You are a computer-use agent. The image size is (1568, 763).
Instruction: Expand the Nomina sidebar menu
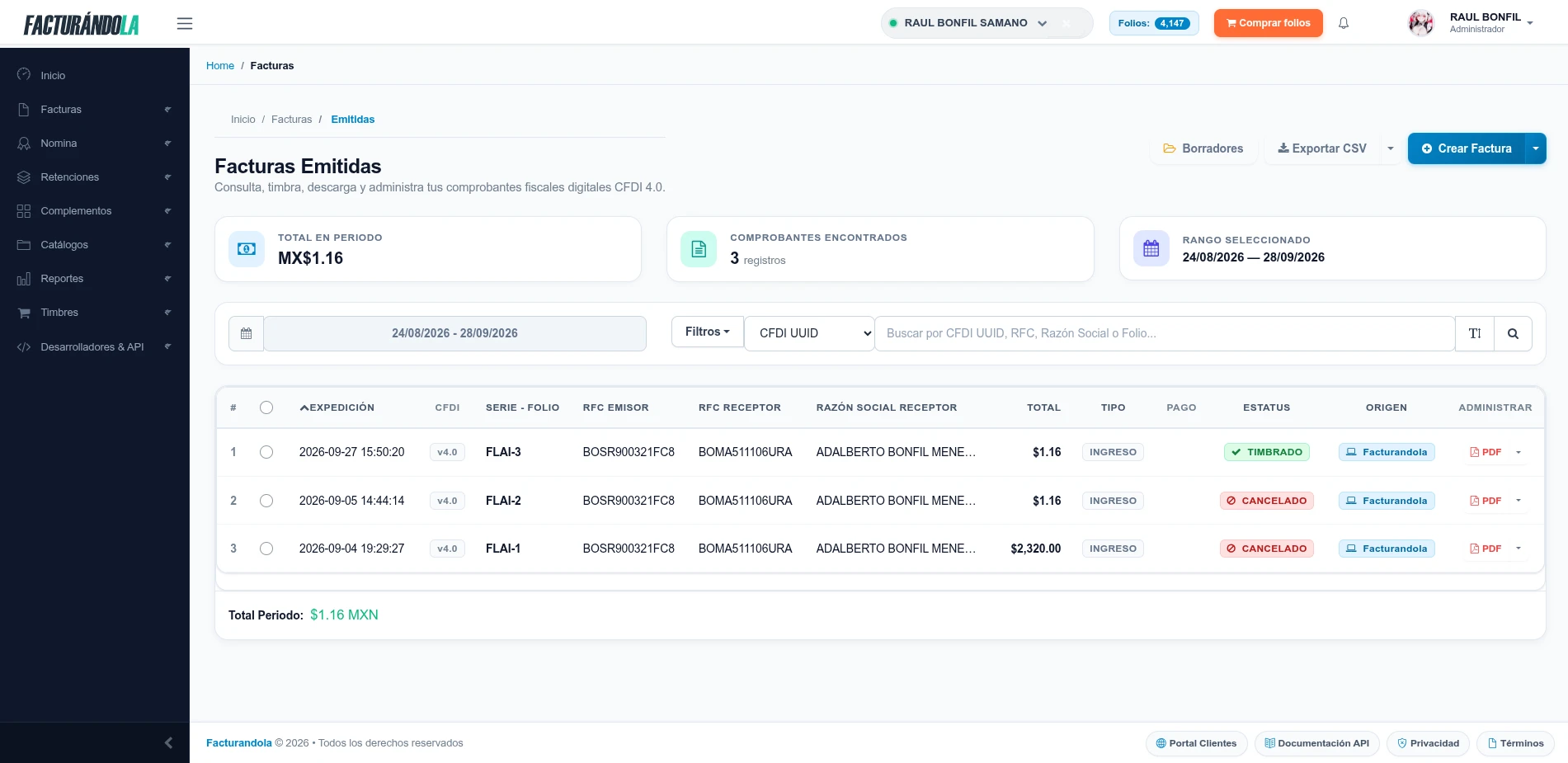tap(95, 143)
